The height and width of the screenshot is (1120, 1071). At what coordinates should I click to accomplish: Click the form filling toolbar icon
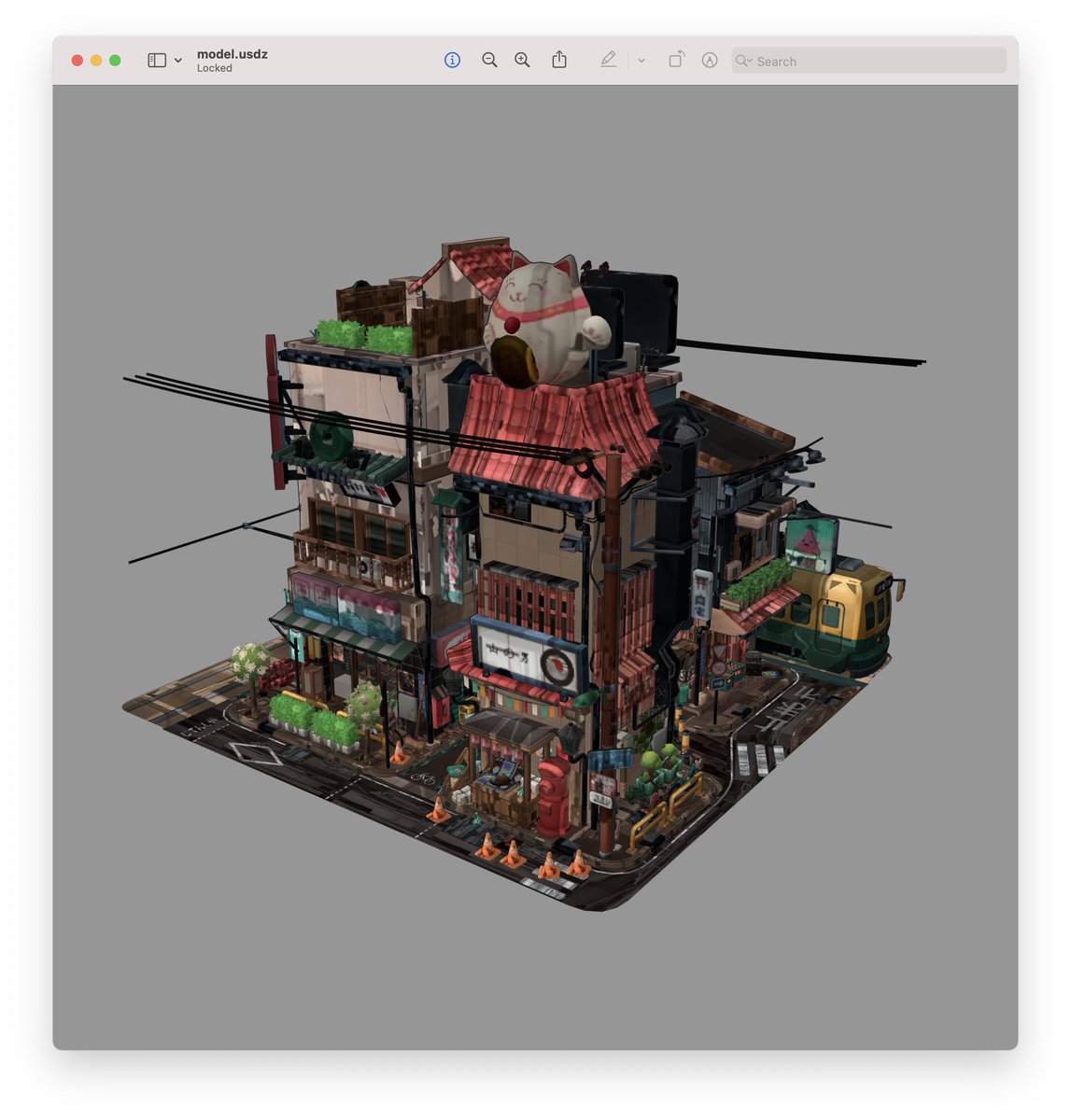point(710,60)
